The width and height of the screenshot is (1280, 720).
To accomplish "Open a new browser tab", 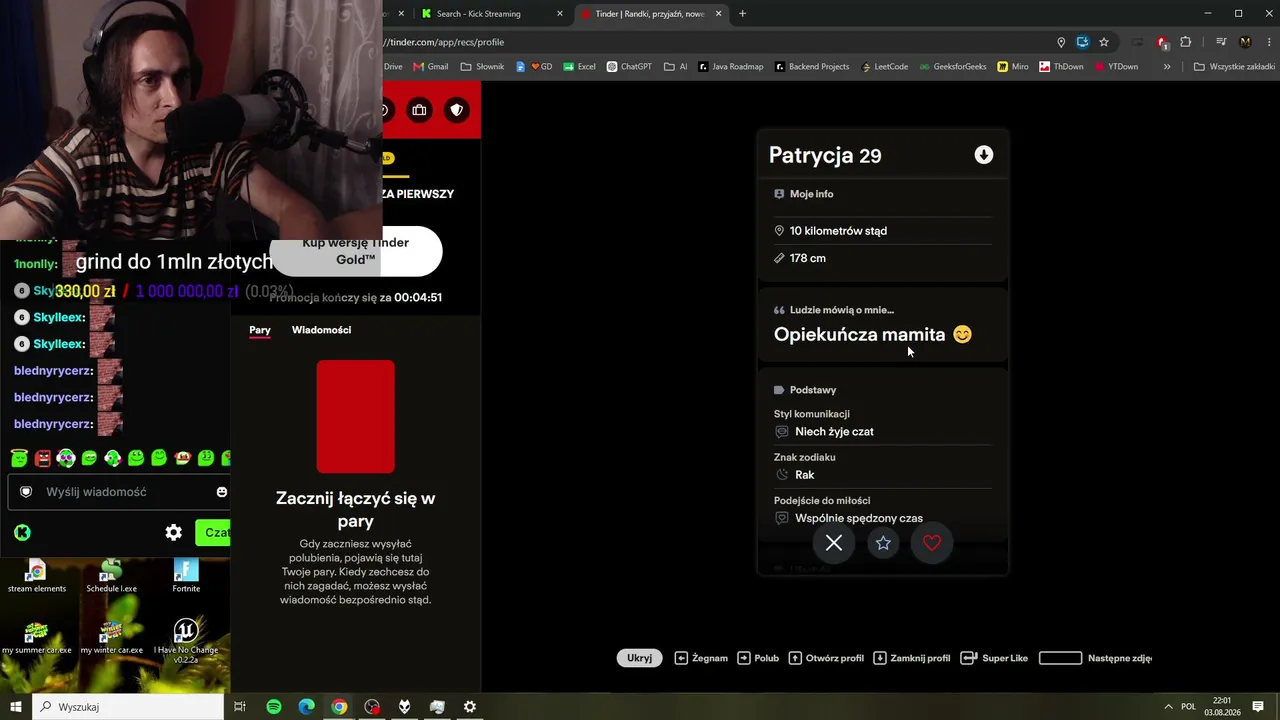I will (742, 14).
